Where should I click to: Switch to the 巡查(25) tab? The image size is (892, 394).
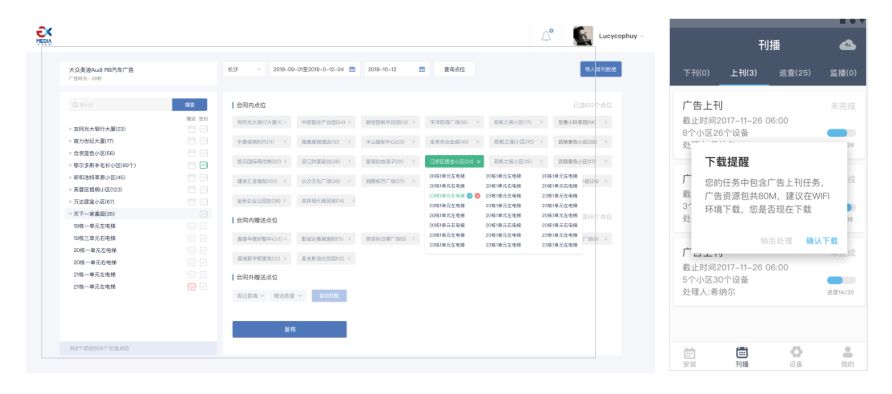(795, 73)
